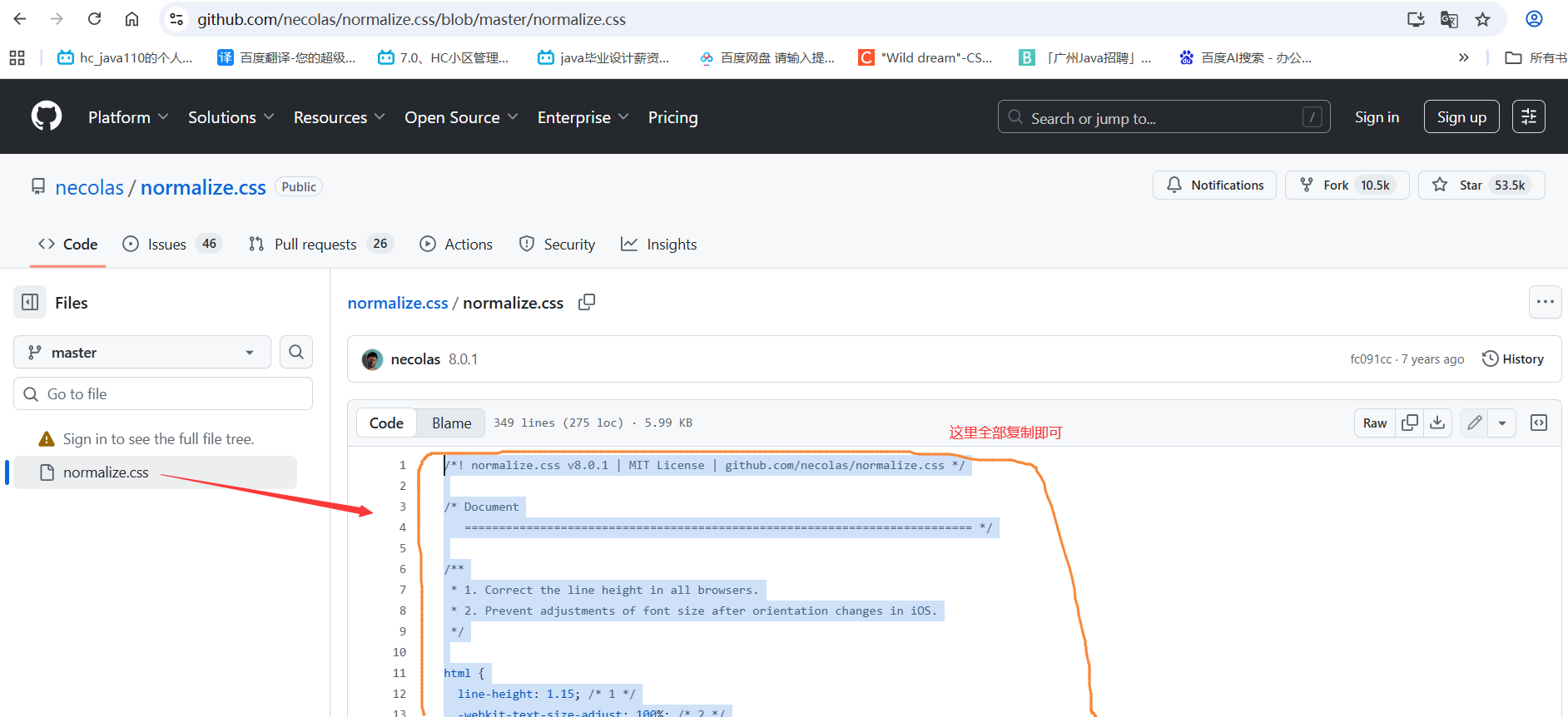Open the Raw file view
The width and height of the screenshot is (1568, 717).
click(1375, 423)
